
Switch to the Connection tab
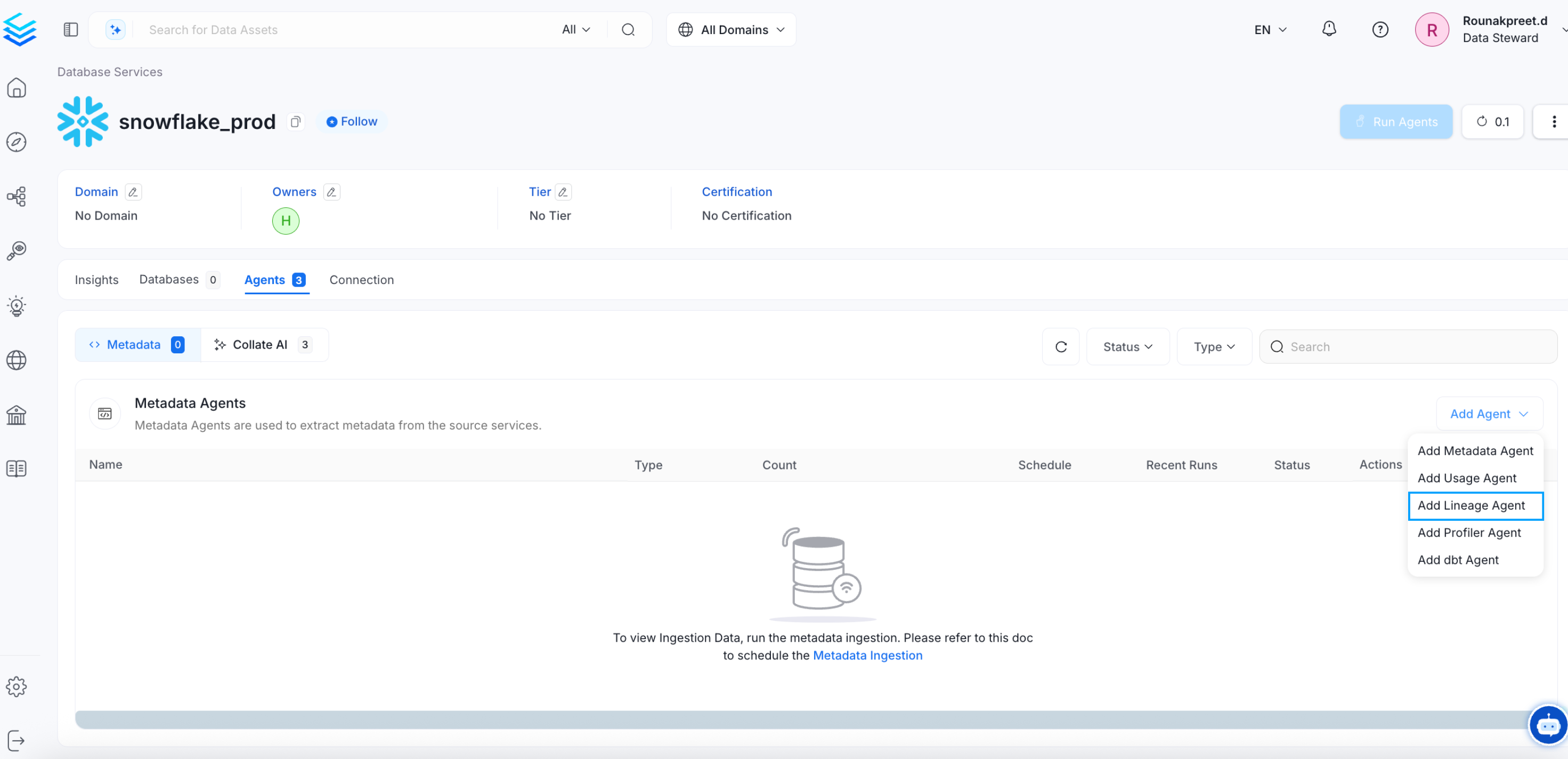click(x=362, y=280)
